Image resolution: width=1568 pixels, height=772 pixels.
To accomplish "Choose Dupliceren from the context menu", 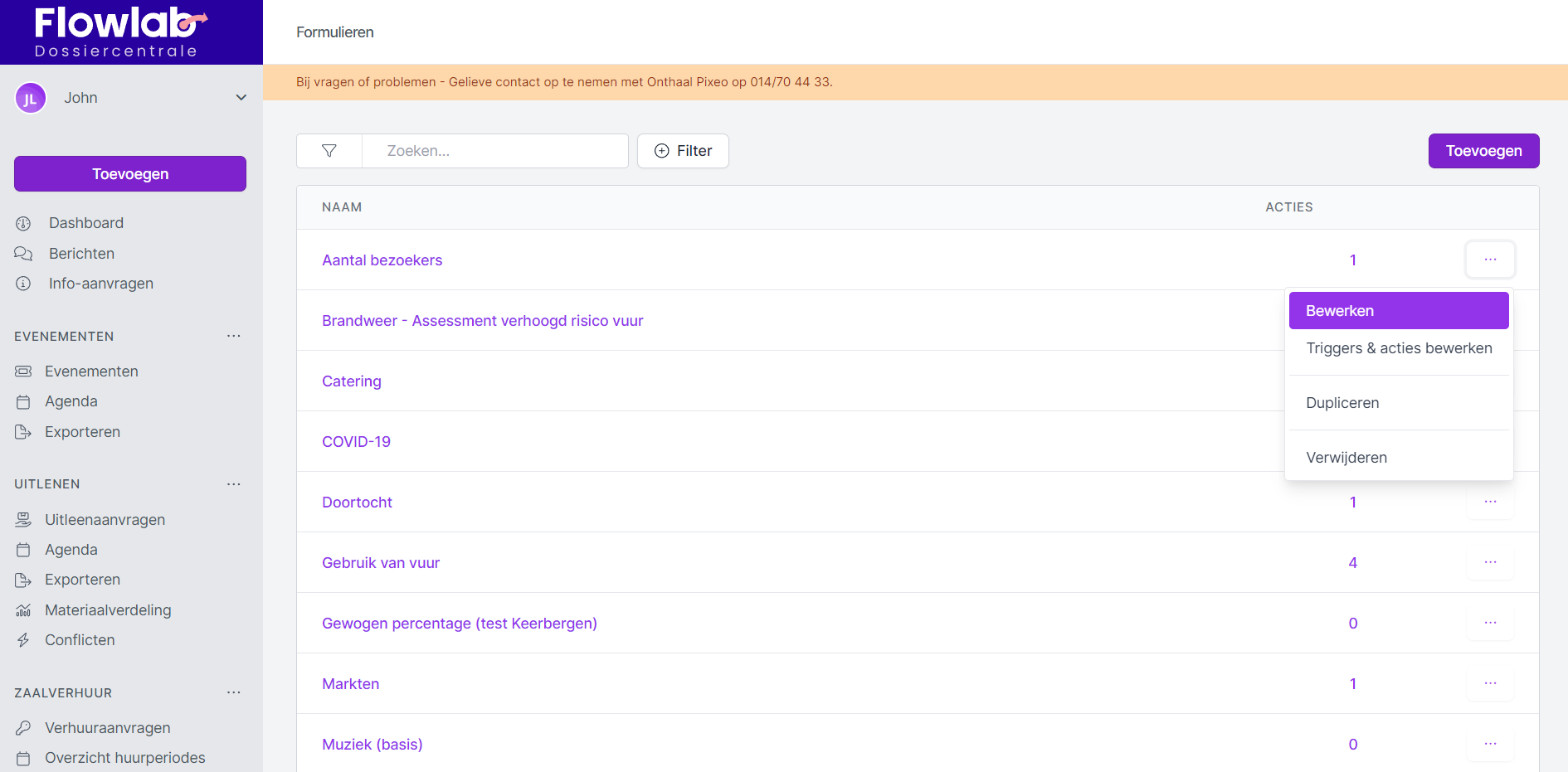I will [x=1342, y=403].
